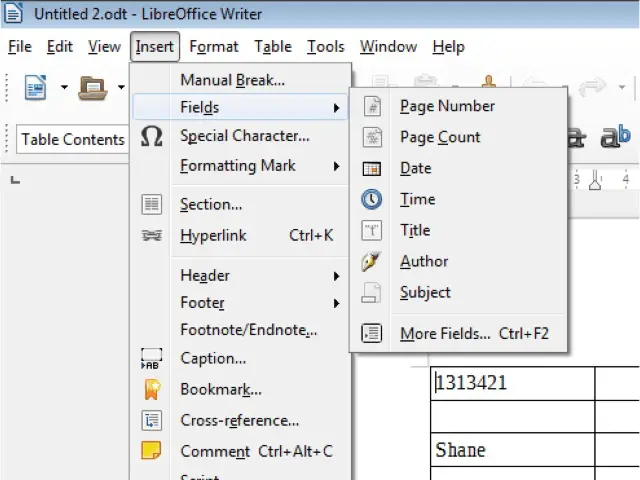
Task: Open the Table menu
Action: (x=273, y=47)
